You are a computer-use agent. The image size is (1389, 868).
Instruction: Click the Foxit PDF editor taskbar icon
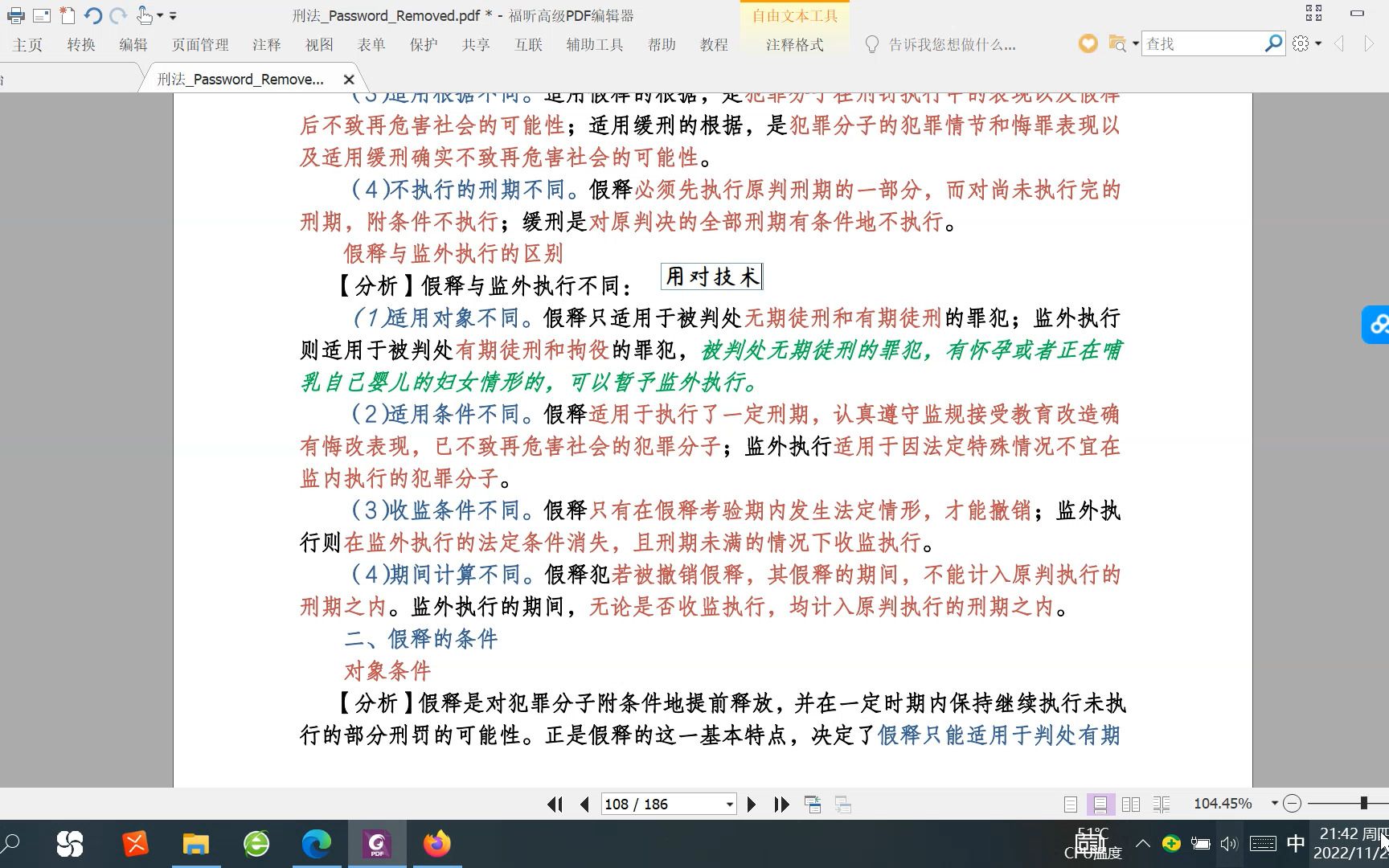(x=377, y=844)
